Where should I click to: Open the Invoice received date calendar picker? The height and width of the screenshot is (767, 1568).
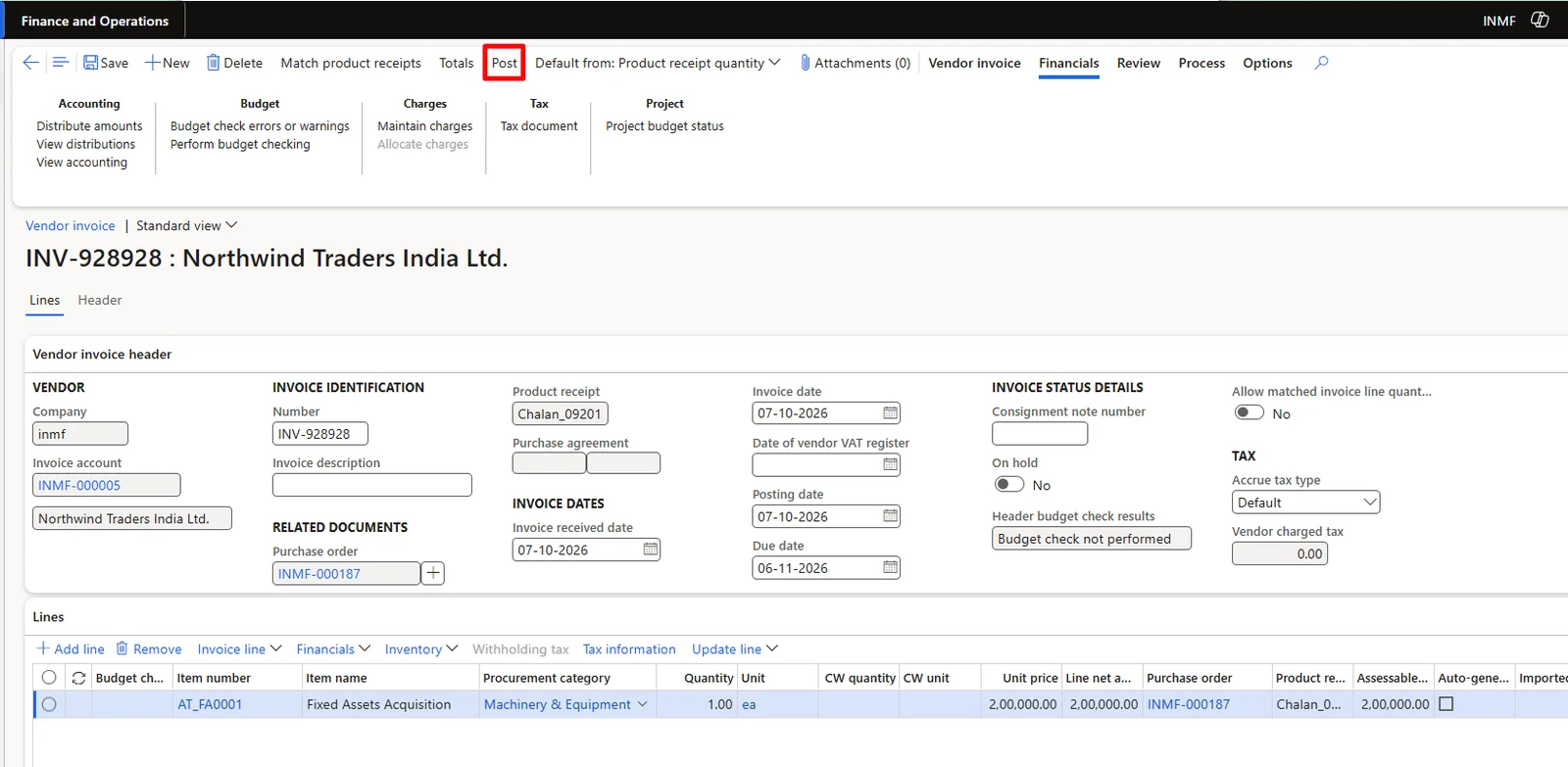click(x=651, y=550)
